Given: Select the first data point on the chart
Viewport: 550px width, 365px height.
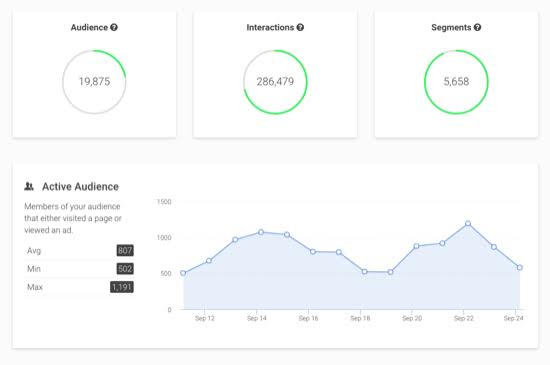Looking at the screenshot, I should point(183,273).
